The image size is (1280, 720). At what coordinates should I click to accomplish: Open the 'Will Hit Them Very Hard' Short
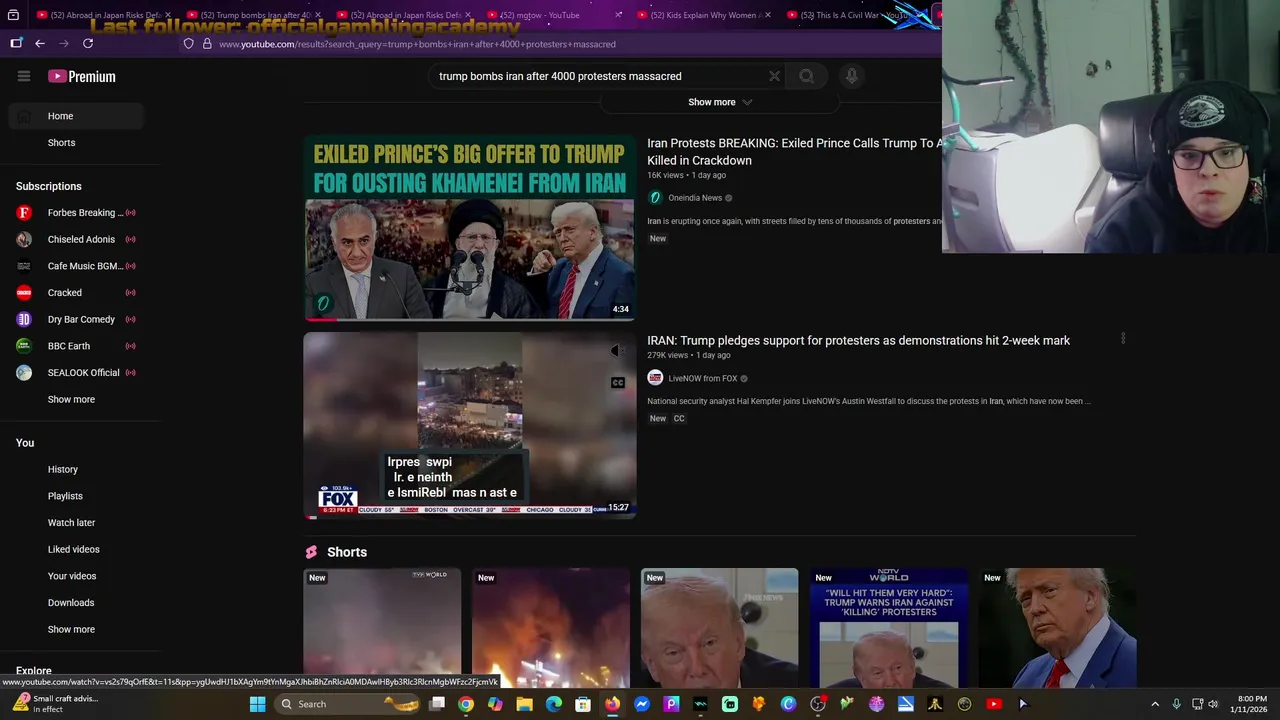(x=888, y=628)
